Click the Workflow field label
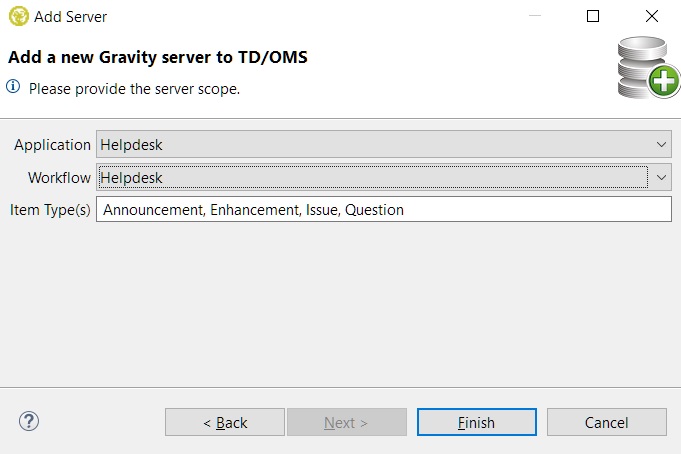 59,178
